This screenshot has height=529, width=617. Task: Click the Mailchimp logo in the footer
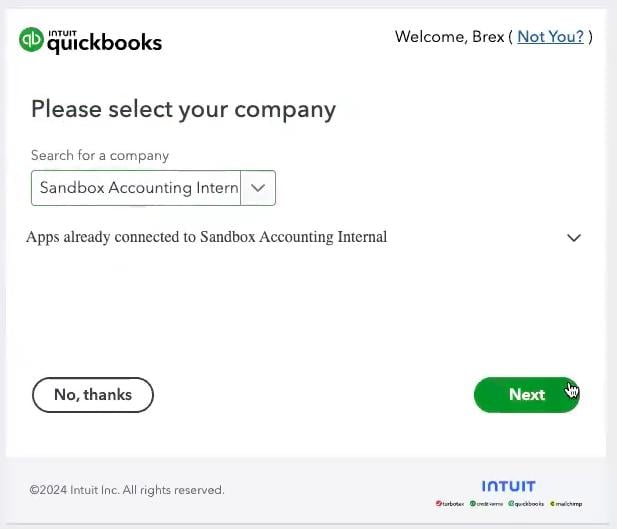565,503
